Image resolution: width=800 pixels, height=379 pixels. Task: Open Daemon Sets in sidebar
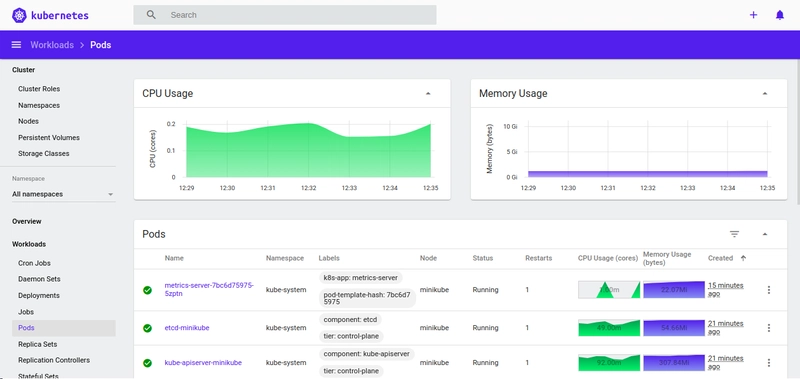click(x=39, y=279)
